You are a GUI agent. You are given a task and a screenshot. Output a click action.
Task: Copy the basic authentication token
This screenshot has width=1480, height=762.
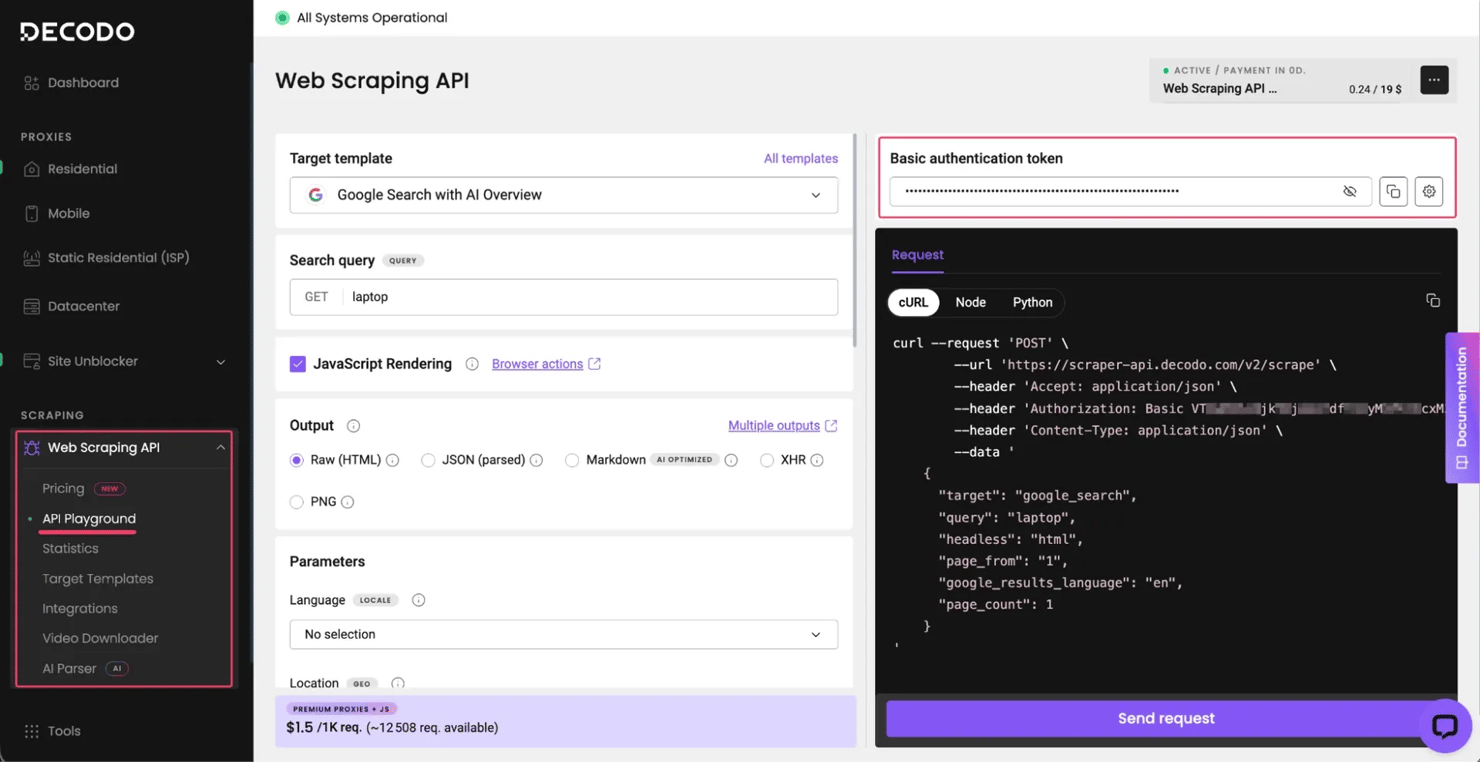tap(1393, 191)
